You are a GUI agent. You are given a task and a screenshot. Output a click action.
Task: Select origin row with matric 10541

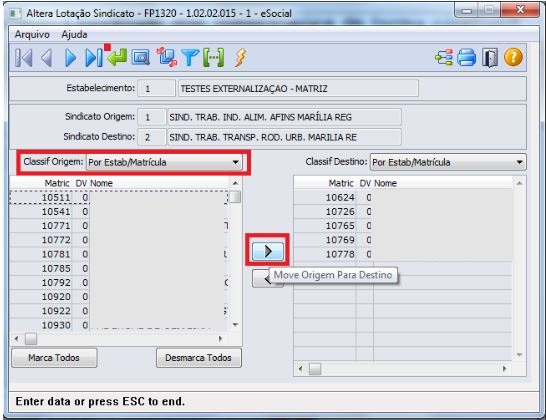click(x=119, y=212)
